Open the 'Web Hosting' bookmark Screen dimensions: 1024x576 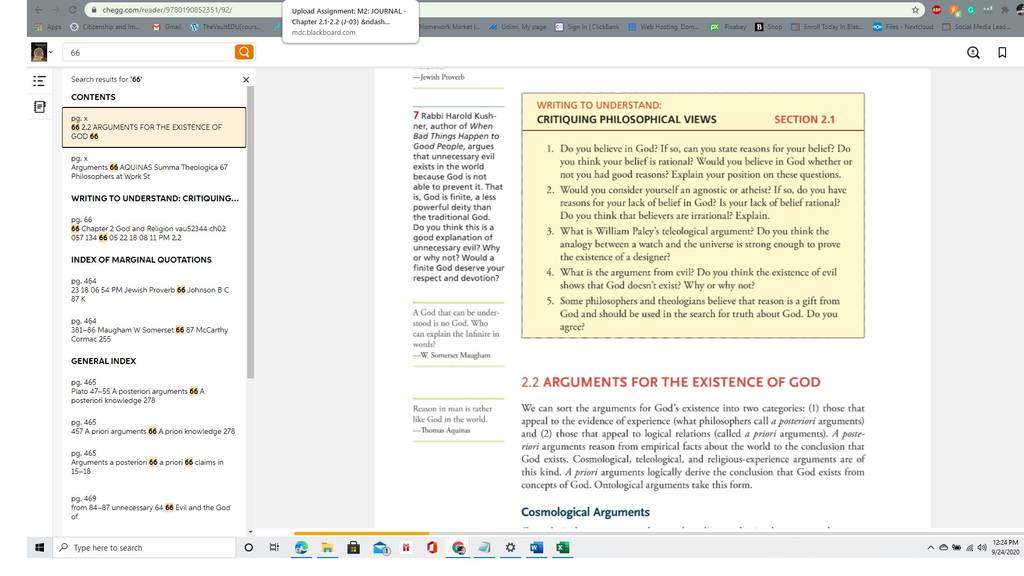pyautogui.click(x=664, y=27)
